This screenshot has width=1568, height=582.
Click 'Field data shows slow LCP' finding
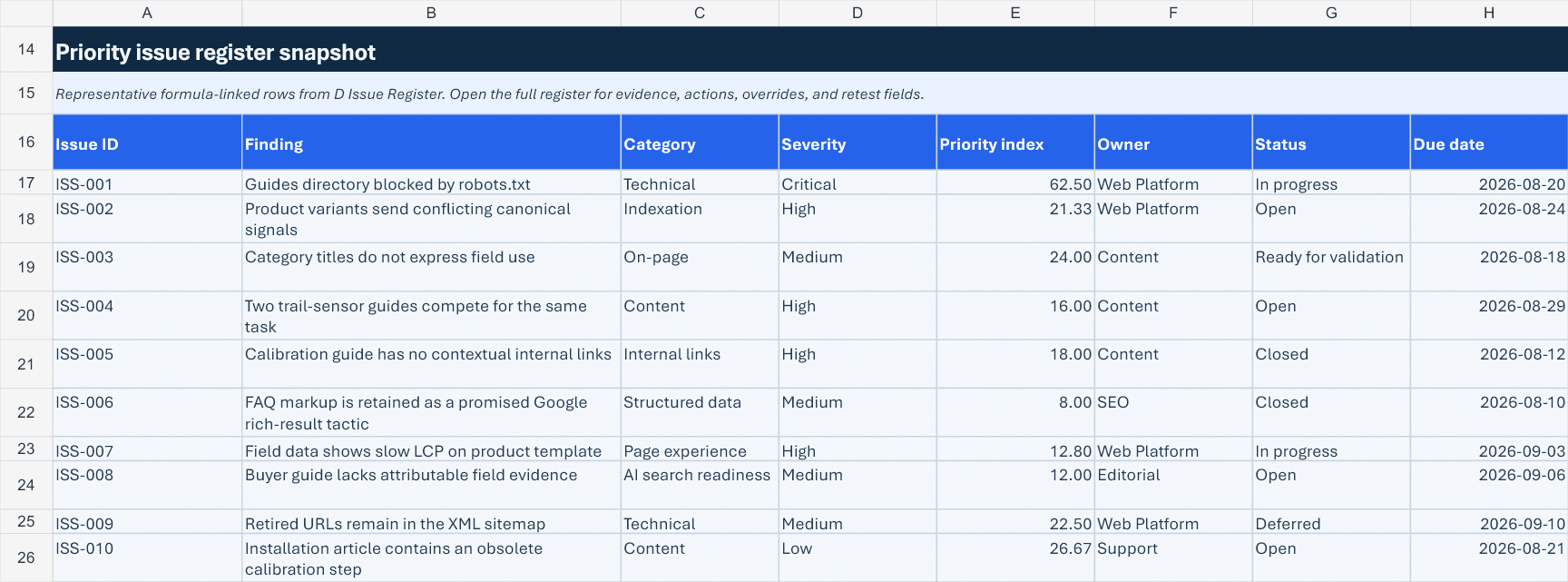tap(431, 449)
